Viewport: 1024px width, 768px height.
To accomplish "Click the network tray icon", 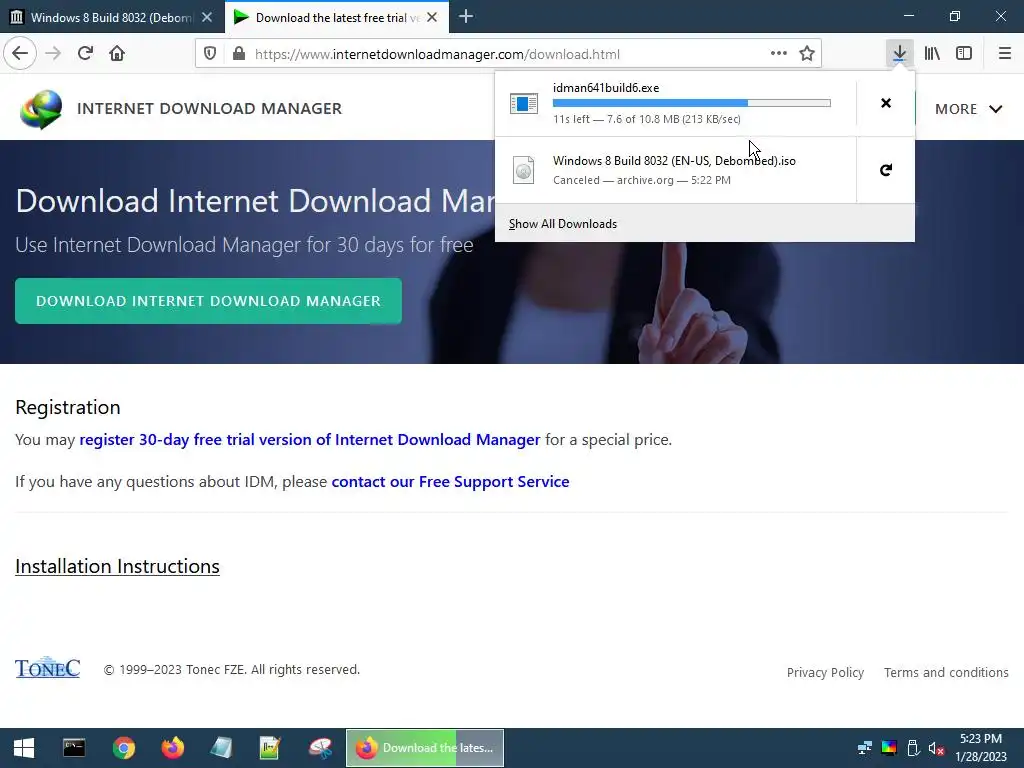I will click(865, 748).
